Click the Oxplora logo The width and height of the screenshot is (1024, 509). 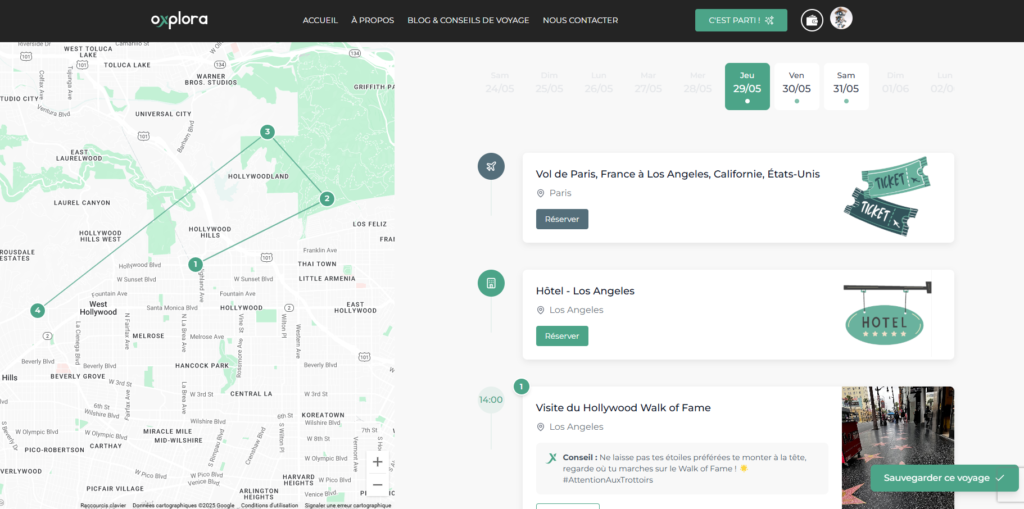179,20
